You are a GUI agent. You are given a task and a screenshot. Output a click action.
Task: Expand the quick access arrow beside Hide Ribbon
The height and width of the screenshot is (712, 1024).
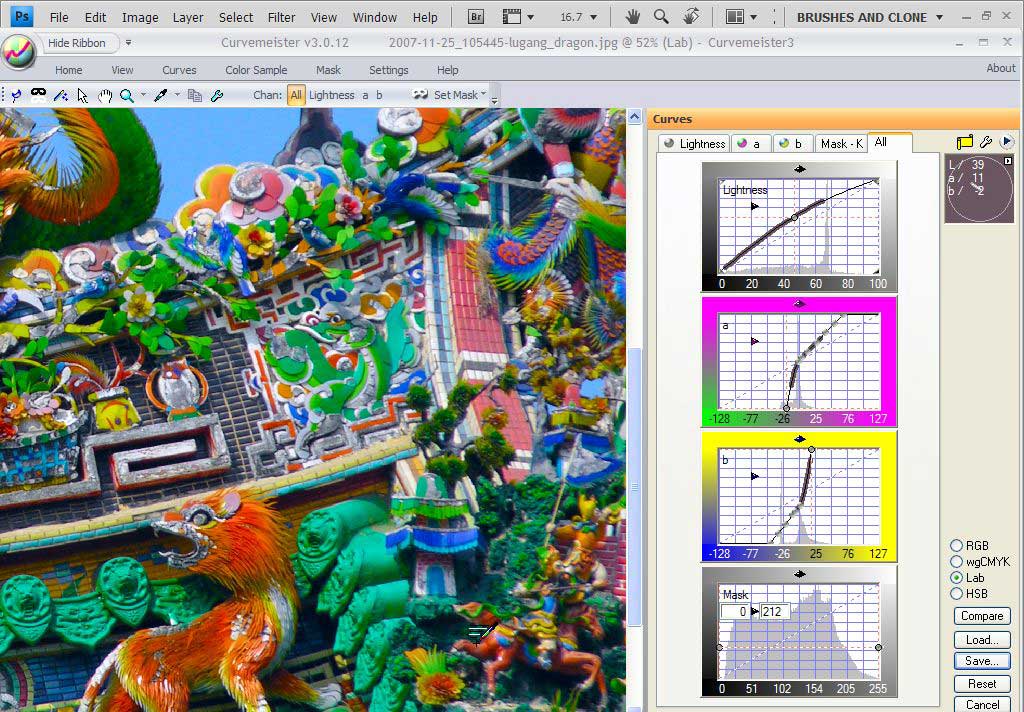(129, 42)
